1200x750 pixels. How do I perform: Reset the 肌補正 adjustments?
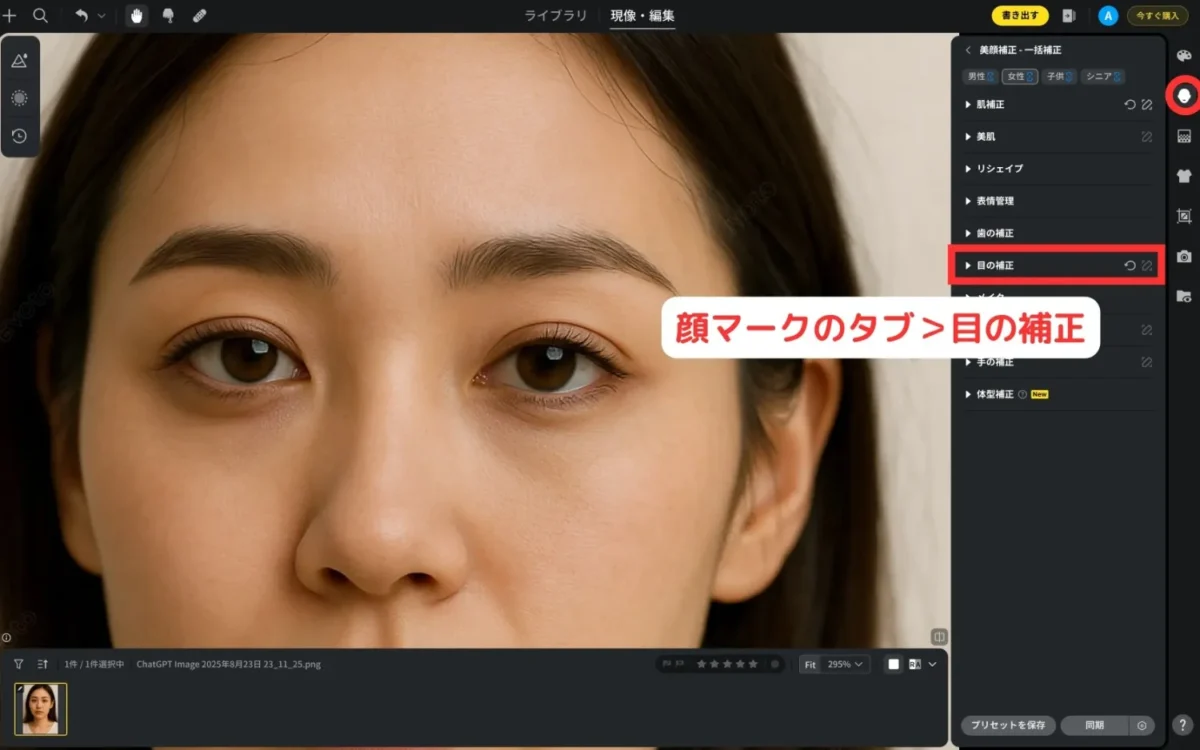(1130, 104)
